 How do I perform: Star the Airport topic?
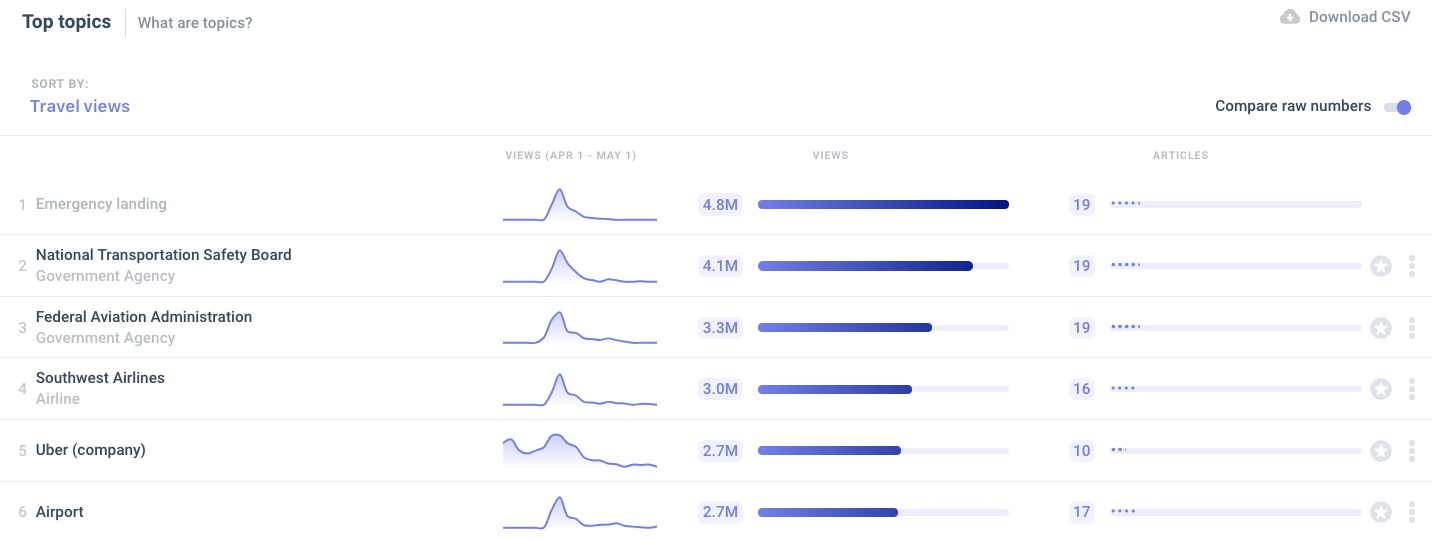pos(1381,513)
